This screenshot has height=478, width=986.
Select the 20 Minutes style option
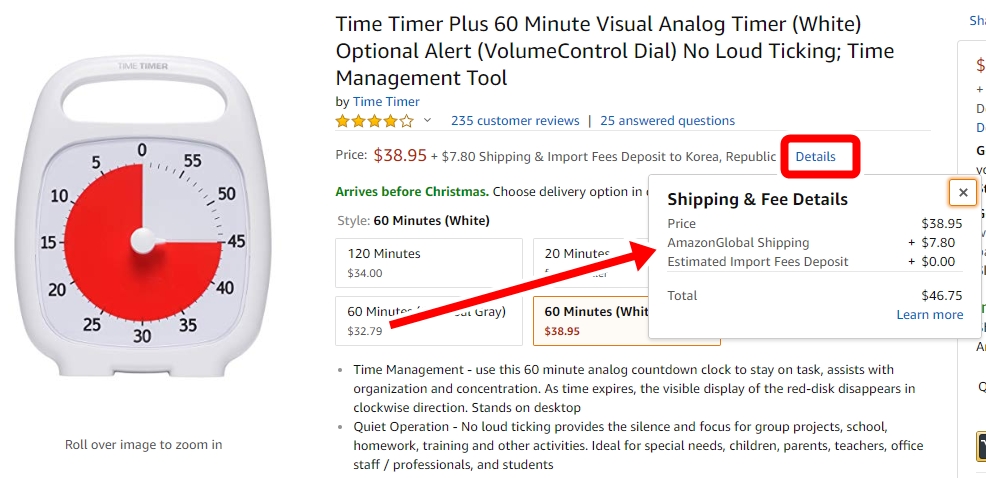point(590,262)
